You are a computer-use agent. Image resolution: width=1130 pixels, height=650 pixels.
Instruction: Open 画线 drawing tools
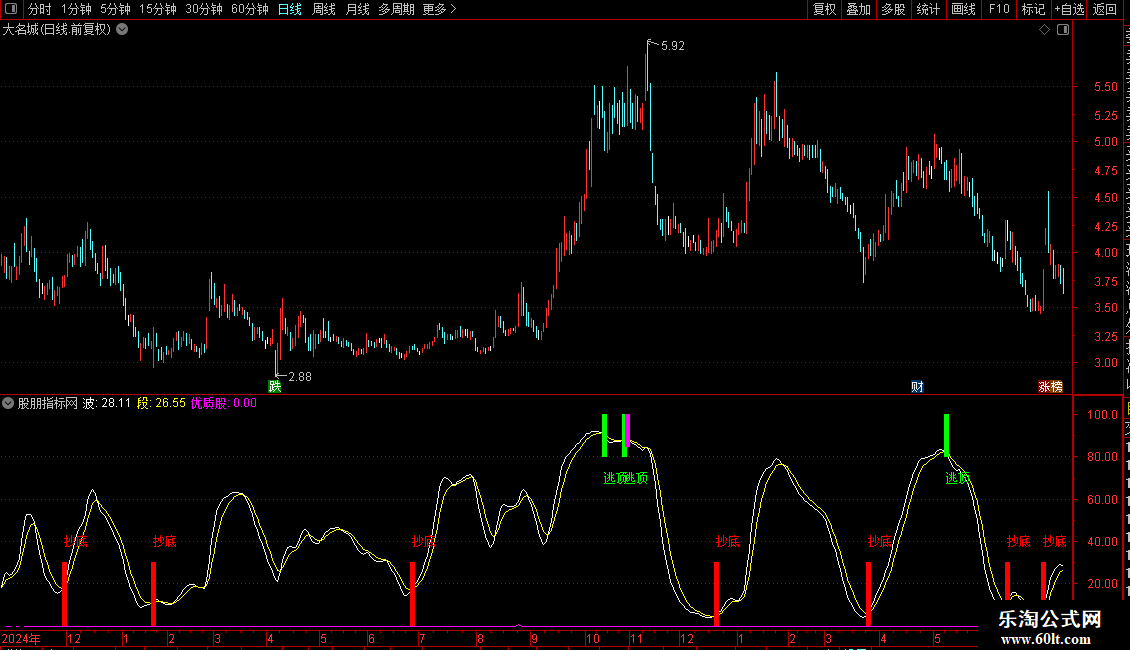[x=963, y=9]
